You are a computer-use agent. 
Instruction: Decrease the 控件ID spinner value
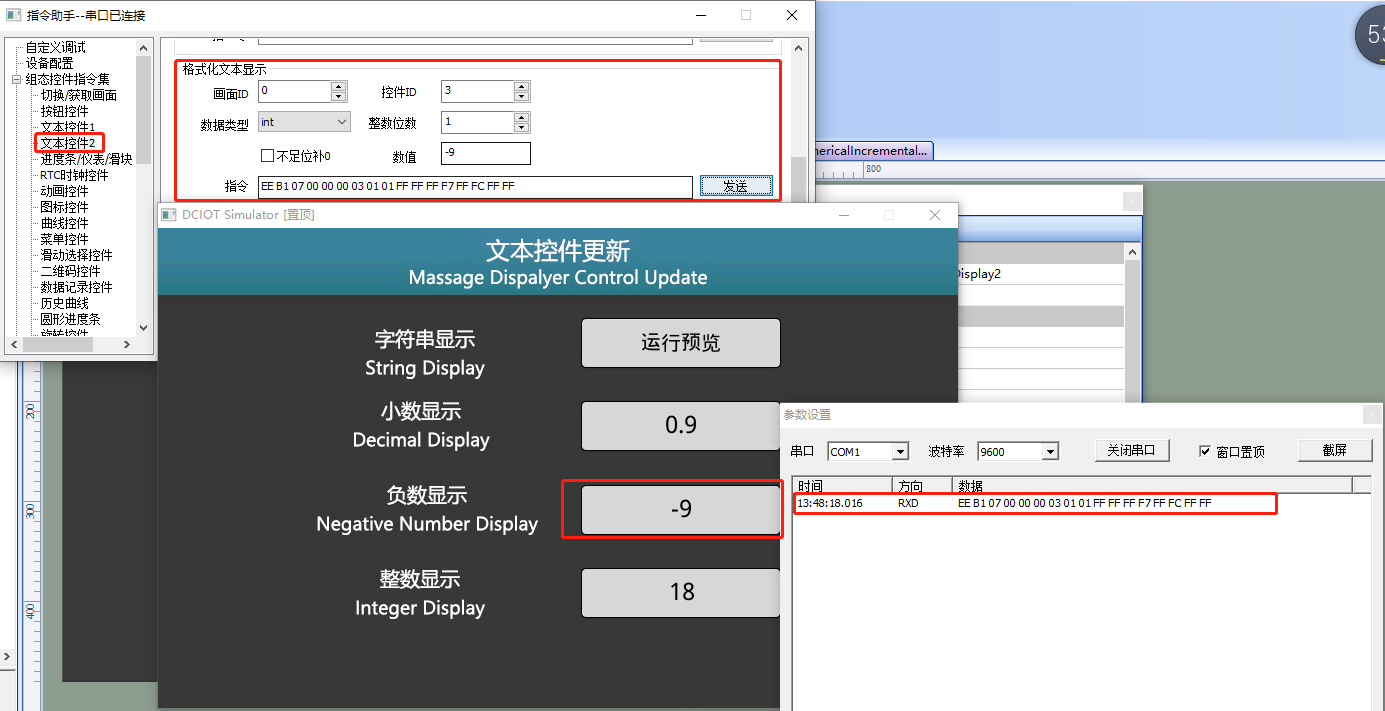click(521, 96)
